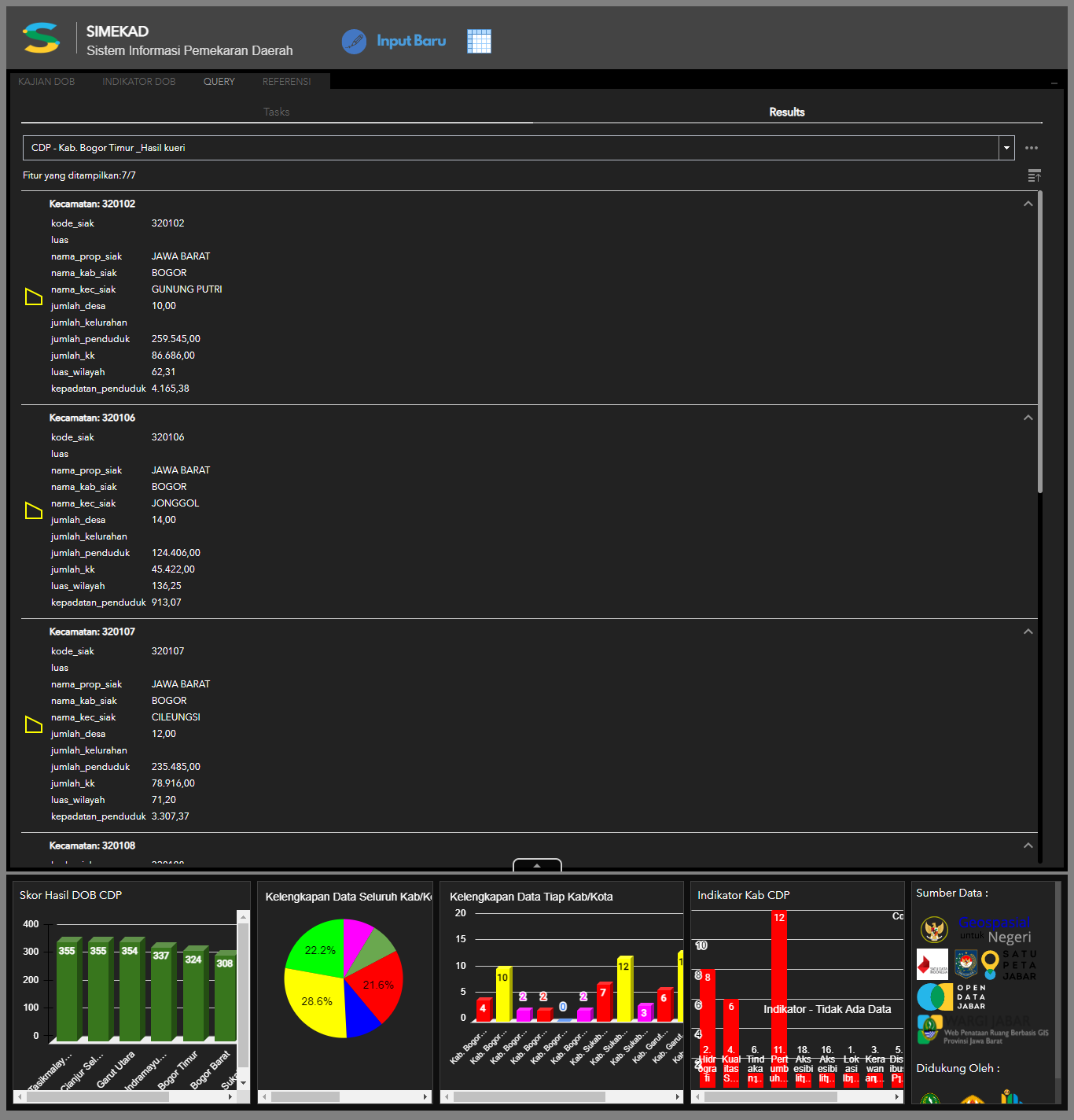The image size is (1074, 1120).
Task: Click the Input Baru pencil icon
Action: pyautogui.click(x=354, y=42)
